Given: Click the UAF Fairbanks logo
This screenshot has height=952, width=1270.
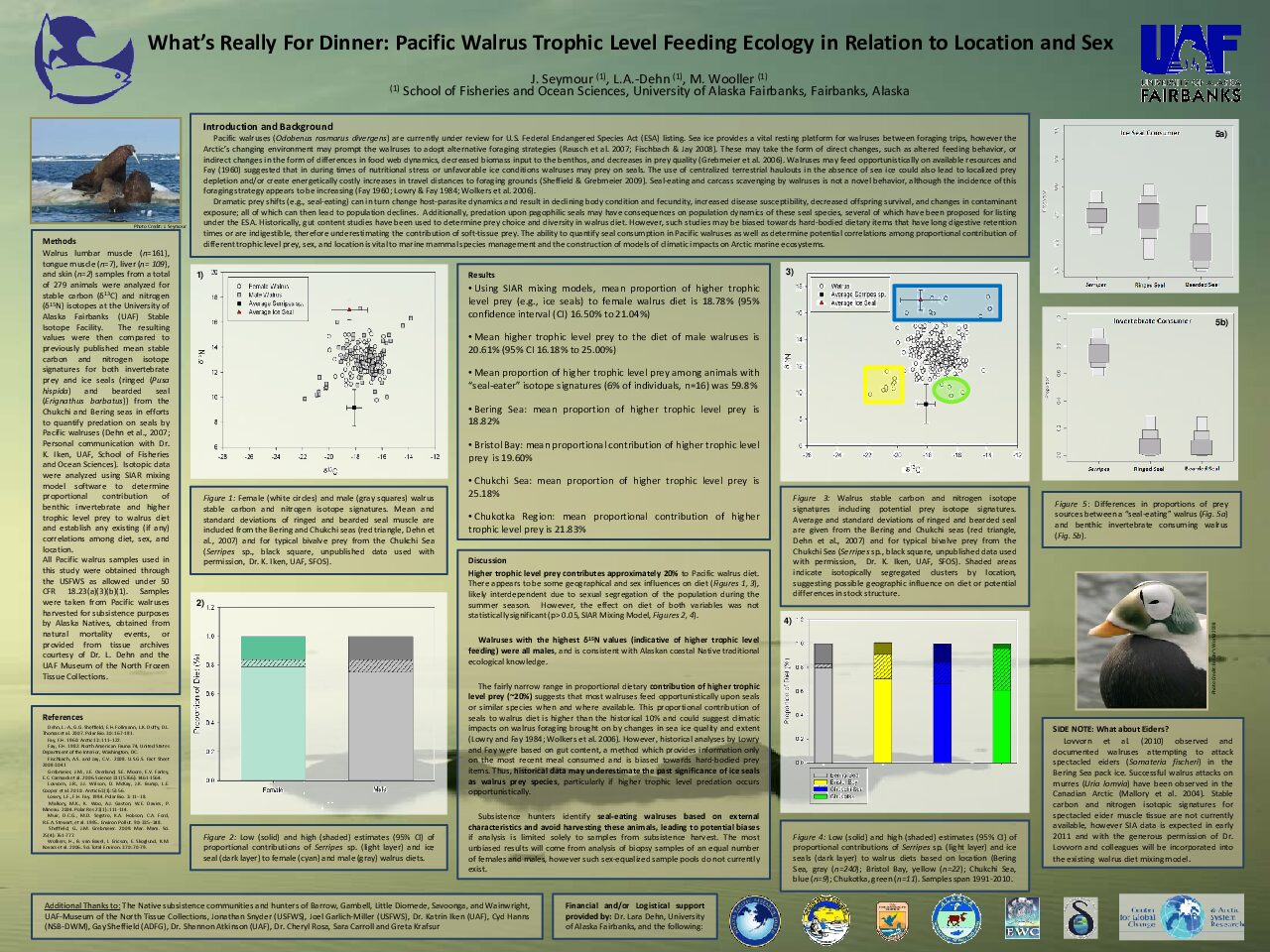Looking at the screenshot, I should pos(1190,63).
